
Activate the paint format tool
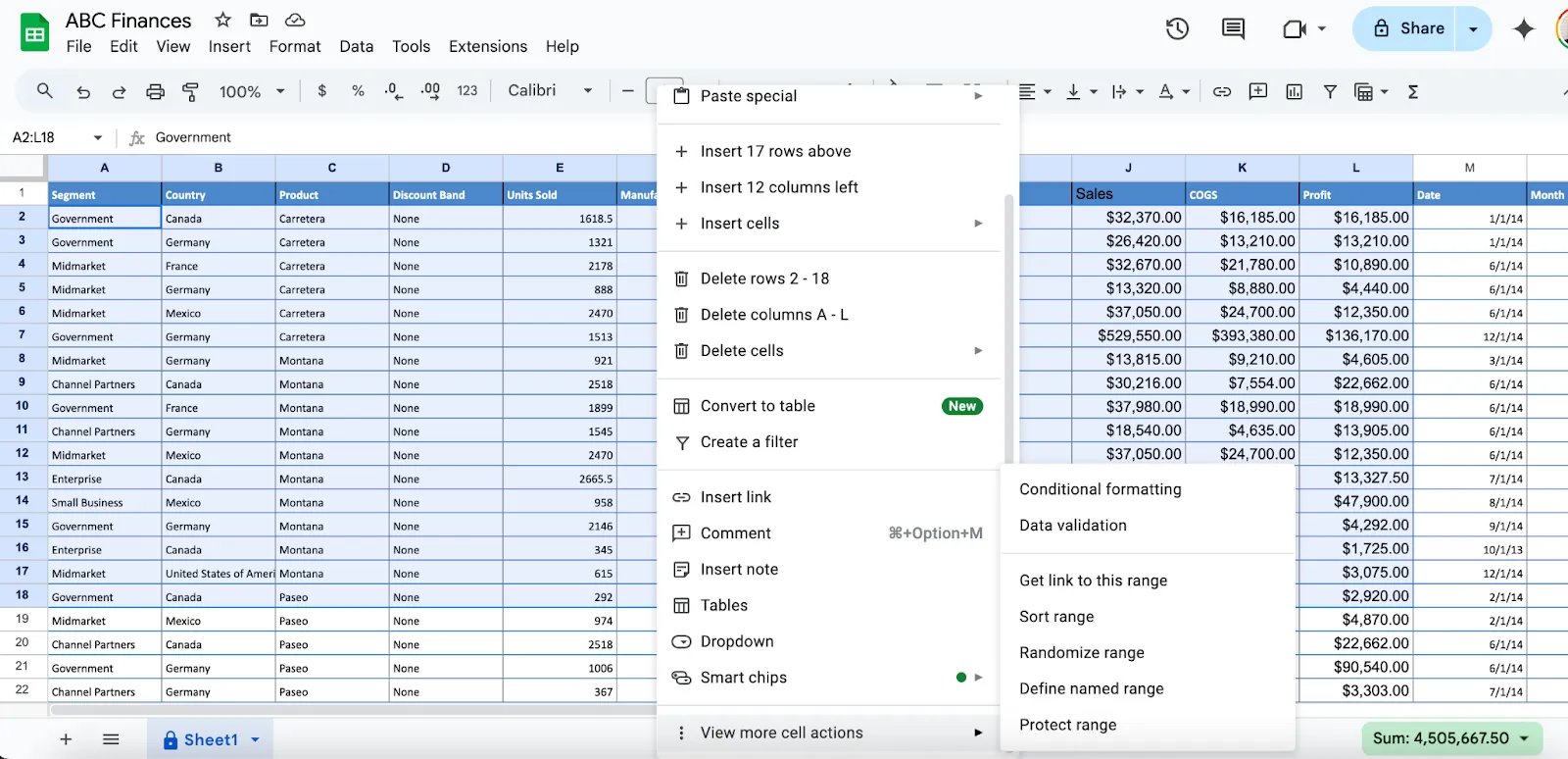coord(190,92)
